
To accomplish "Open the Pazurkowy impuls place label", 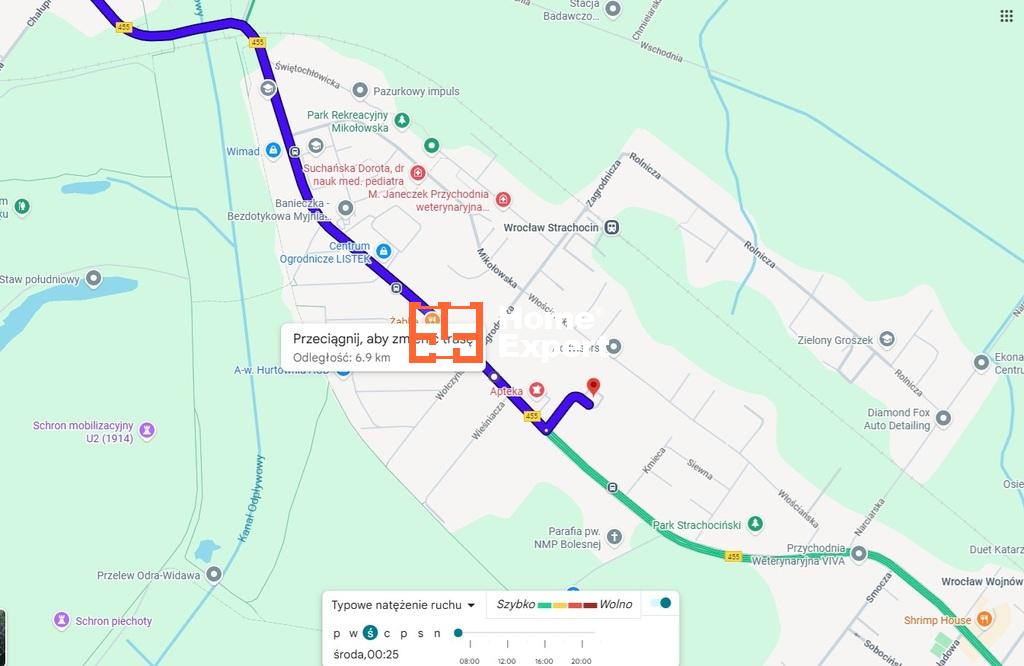I will point(416,91).
